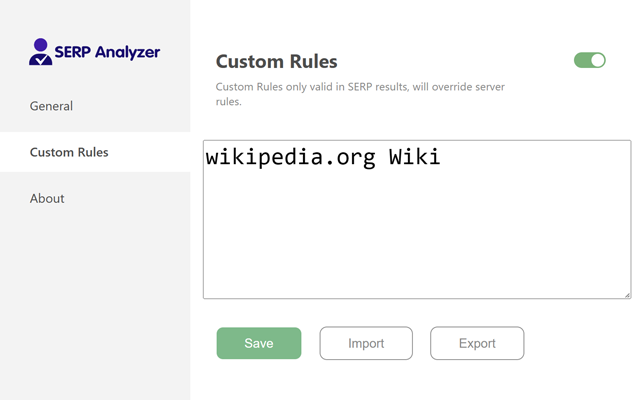
Task: Click inside the custom rules text area
Action: pos(417,220)
